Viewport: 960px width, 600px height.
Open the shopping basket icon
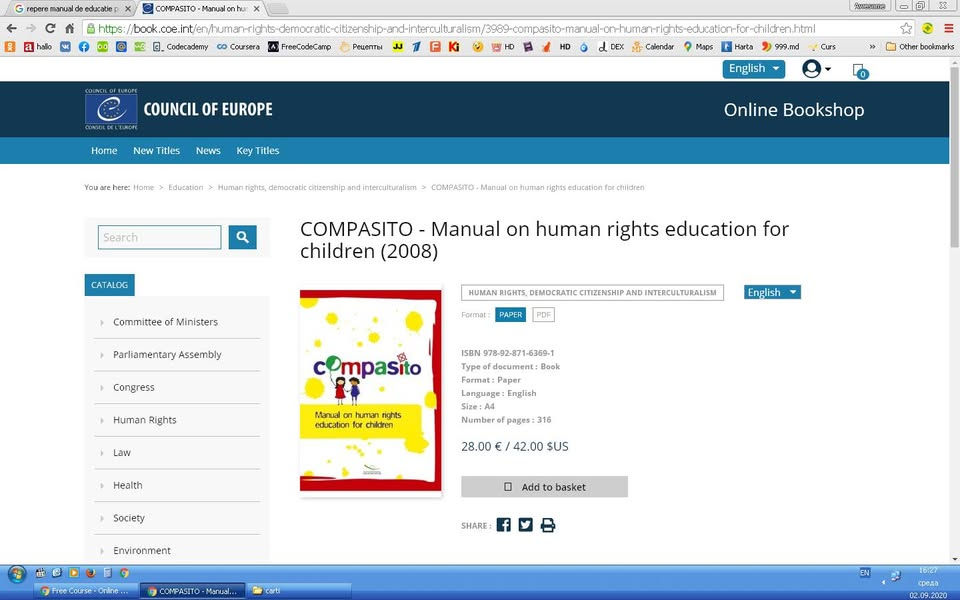858,70
